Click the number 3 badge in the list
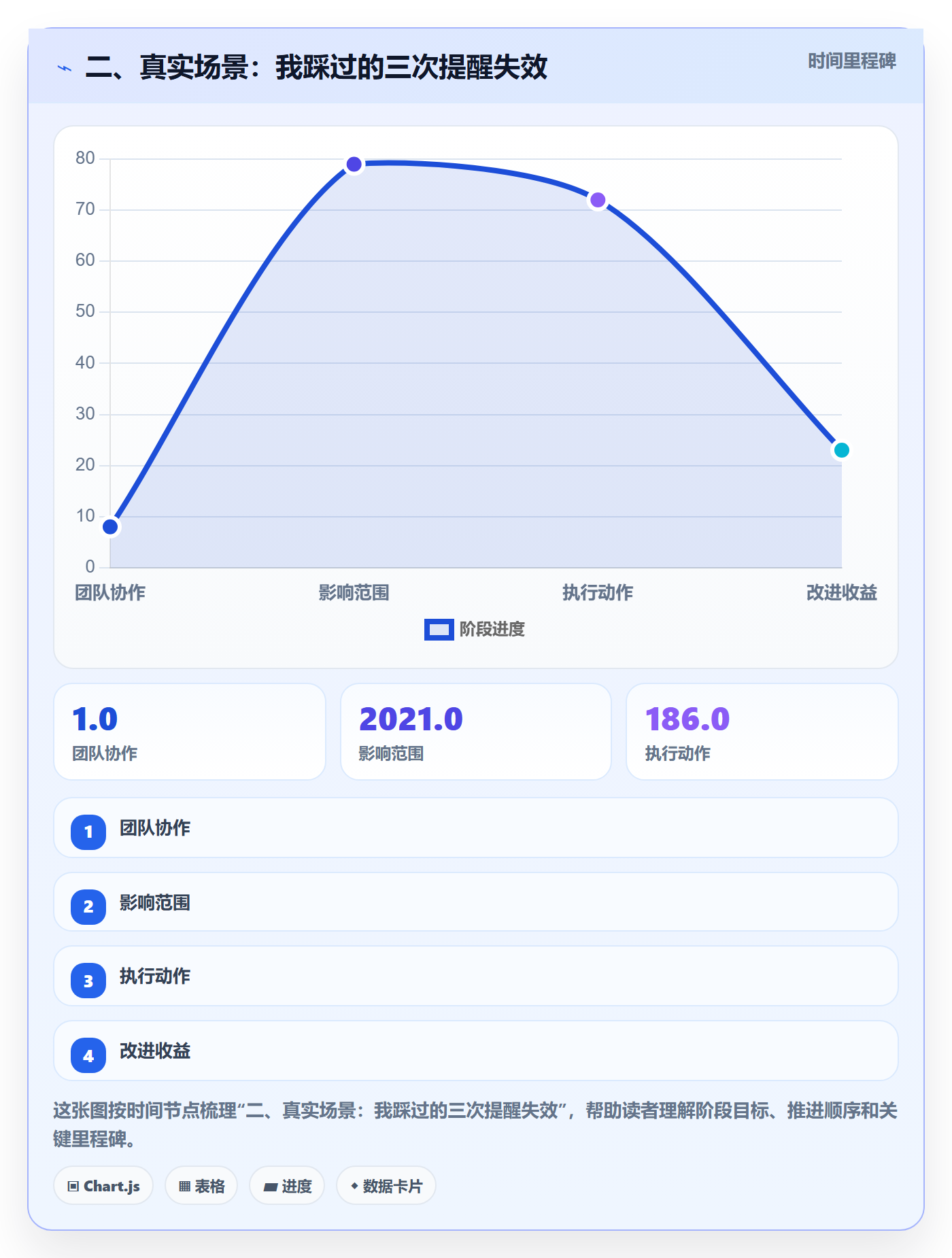Image resolution: width=952 pixels, height=1258 pixels. click(x=88, y=981)
